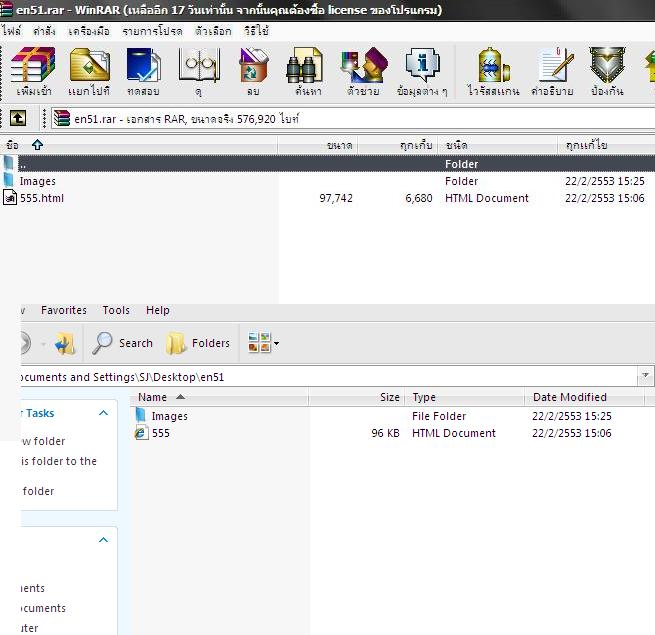Open the รายการโปรด (Favorites) menu in WinRAR
Viewport: 655px width, 635px height.
point(152,31)
